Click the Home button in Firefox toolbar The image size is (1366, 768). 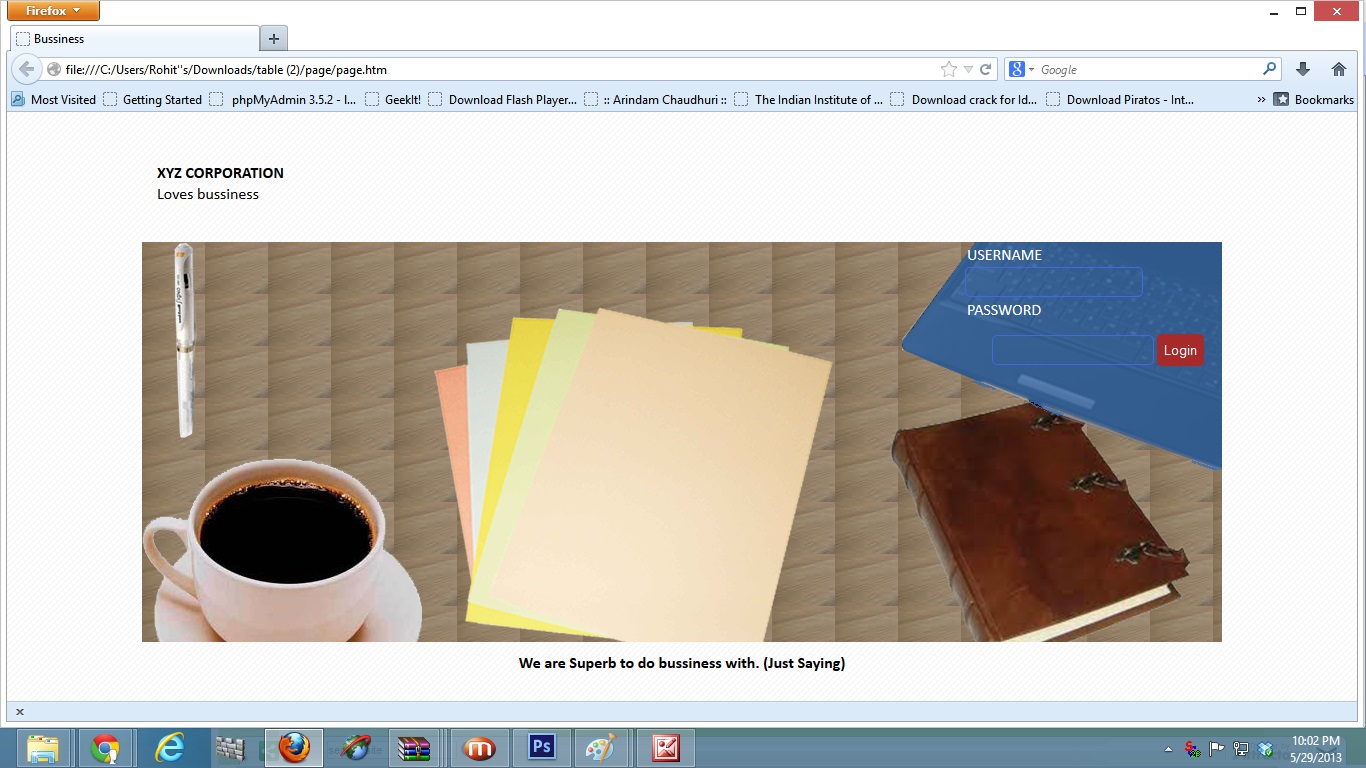click(x=1338, y=69)
